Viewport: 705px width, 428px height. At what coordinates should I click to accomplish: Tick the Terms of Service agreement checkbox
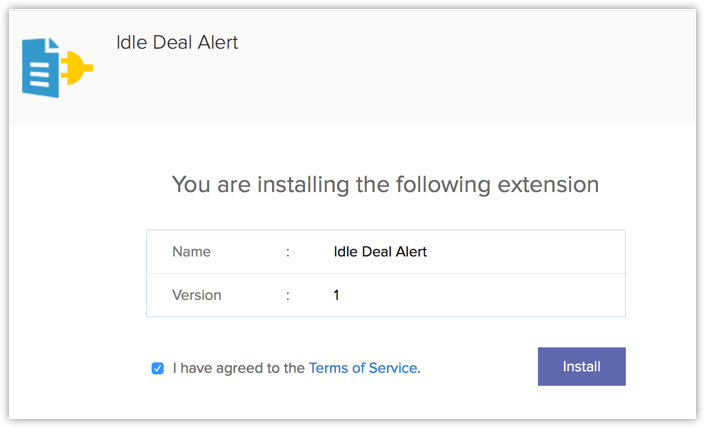(x=157, y=368)
